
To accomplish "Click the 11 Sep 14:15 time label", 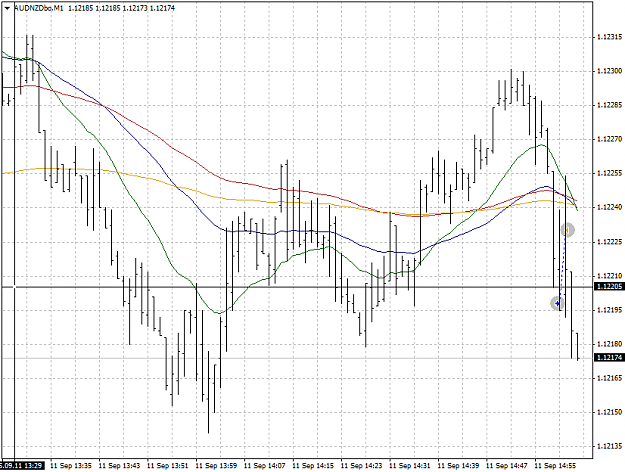I will tap(313, 465).
